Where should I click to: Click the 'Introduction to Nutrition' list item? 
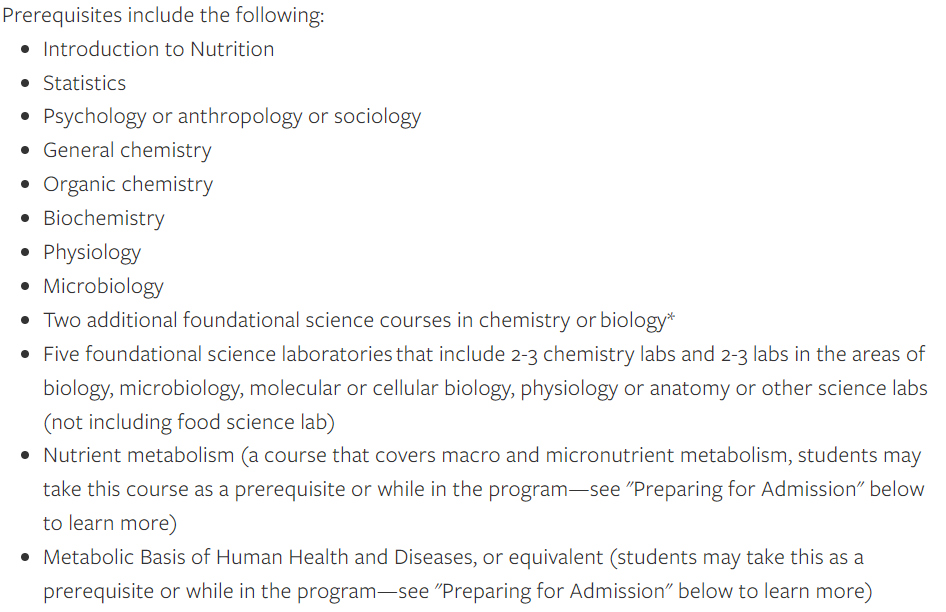158,49
